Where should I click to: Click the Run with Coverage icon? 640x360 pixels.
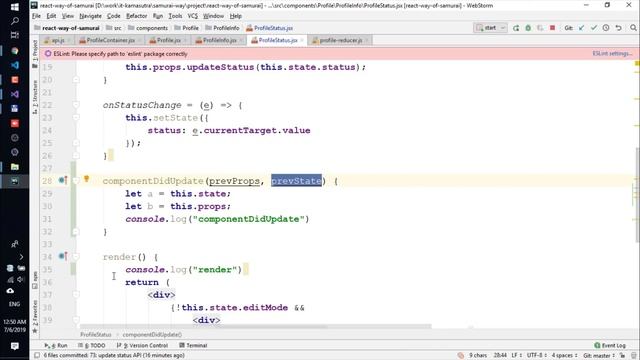[540, 28]
